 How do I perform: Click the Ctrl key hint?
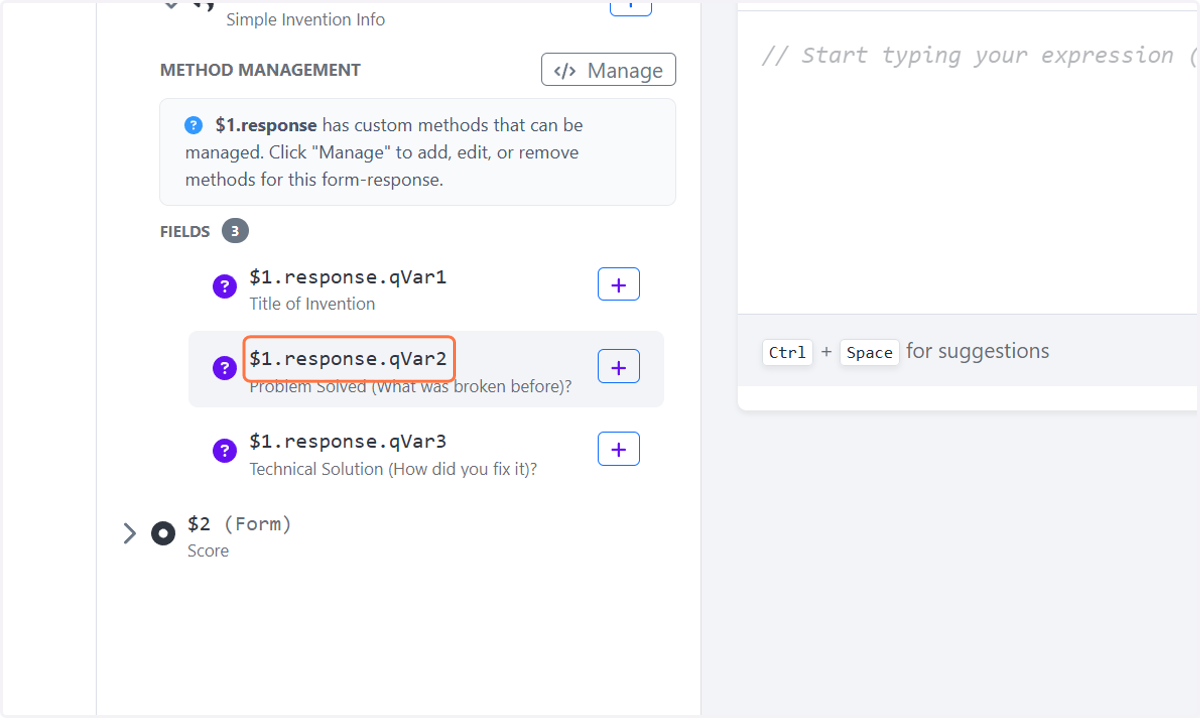point(788,352)
